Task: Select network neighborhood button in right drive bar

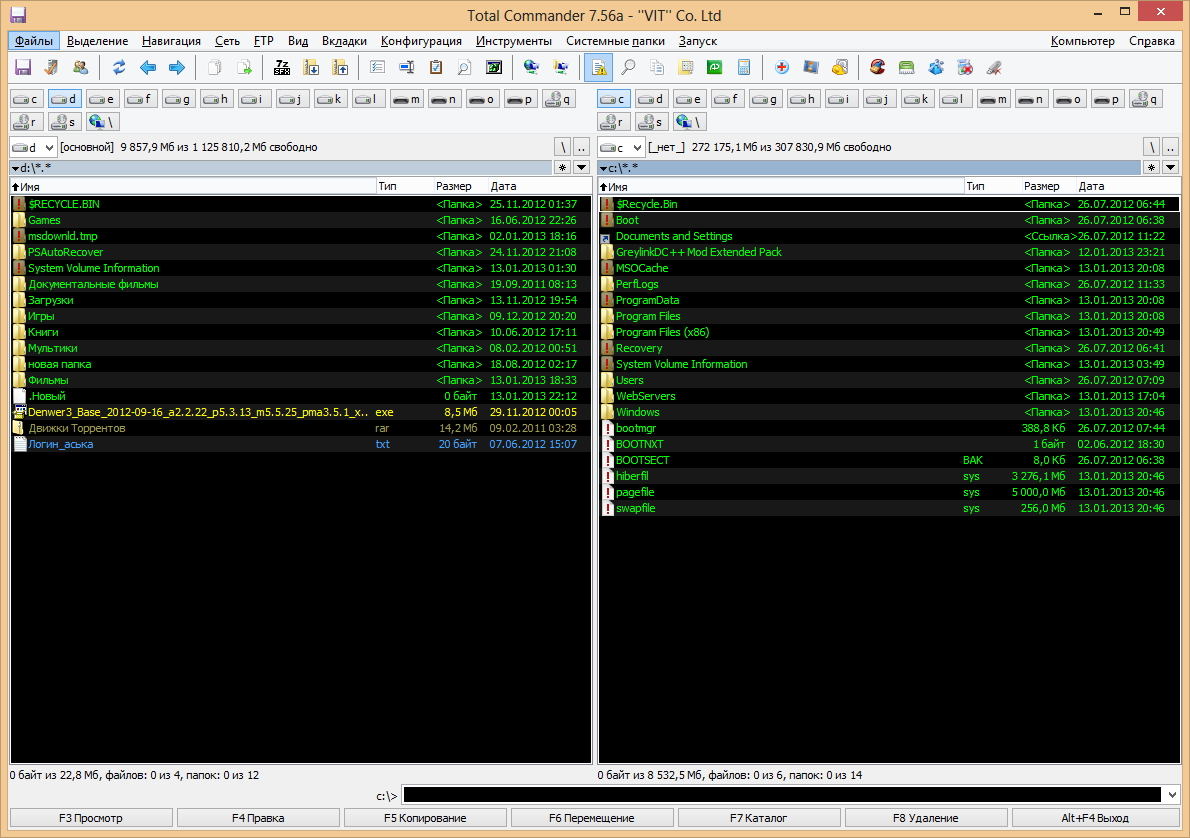Action: coord(689,121)
